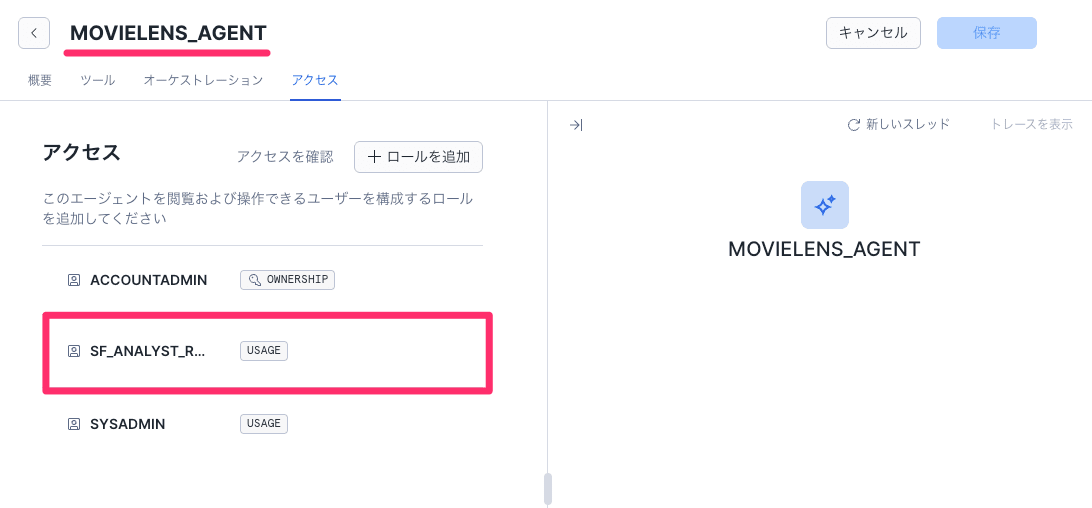Image resolution: width=1092 pixels, height=508 pixels.
Task: Select the アクセス tab
Action: [315, 80]
